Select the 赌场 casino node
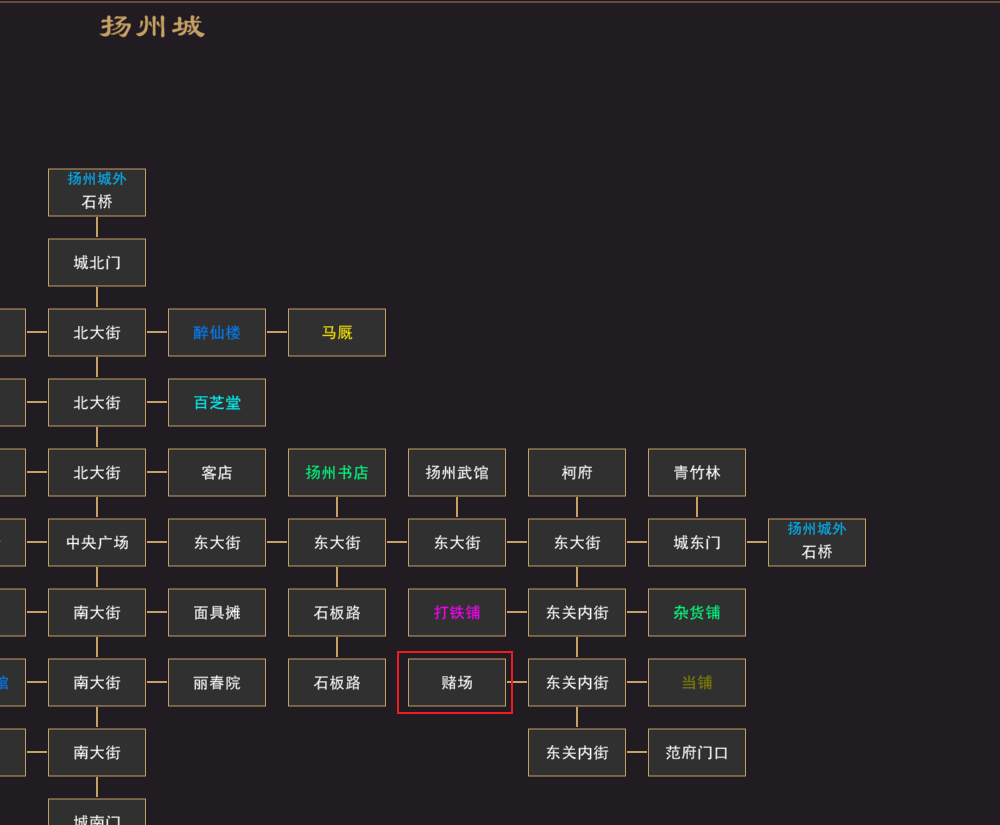 457,683
